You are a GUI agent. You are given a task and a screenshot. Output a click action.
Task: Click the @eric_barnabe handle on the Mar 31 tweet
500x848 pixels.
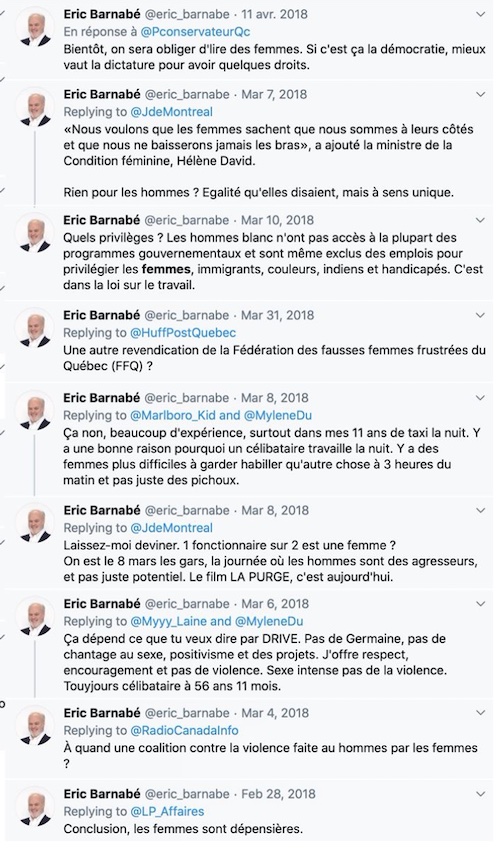coord(186,315)
